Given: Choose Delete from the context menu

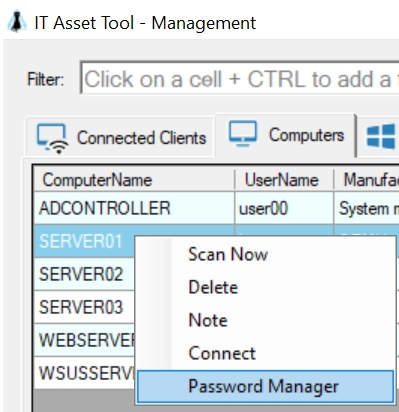Looking at the screenshot, I should (x=266, y=287).
